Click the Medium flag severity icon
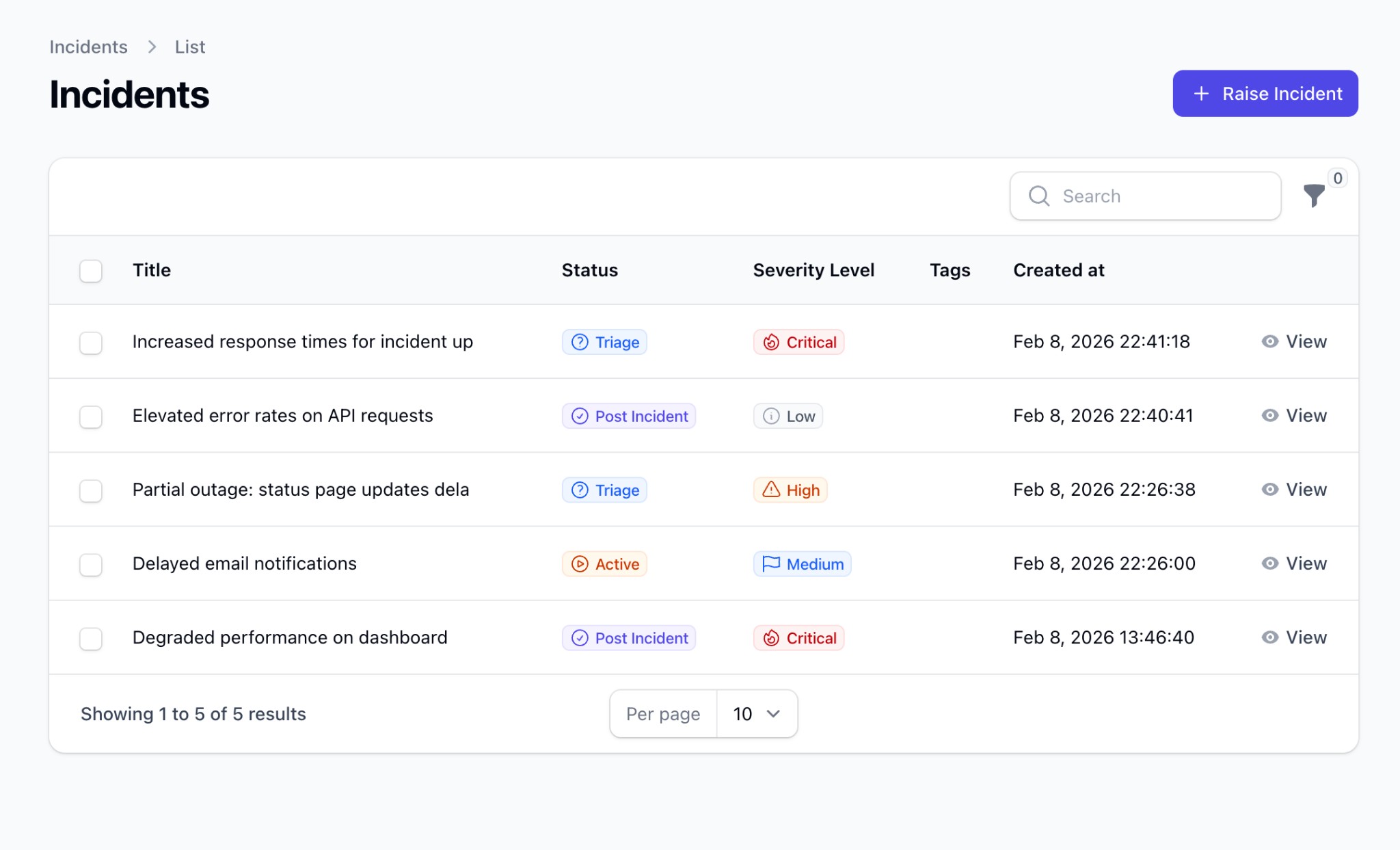Viewport: 1400px width, 850px height. (770, 563)
